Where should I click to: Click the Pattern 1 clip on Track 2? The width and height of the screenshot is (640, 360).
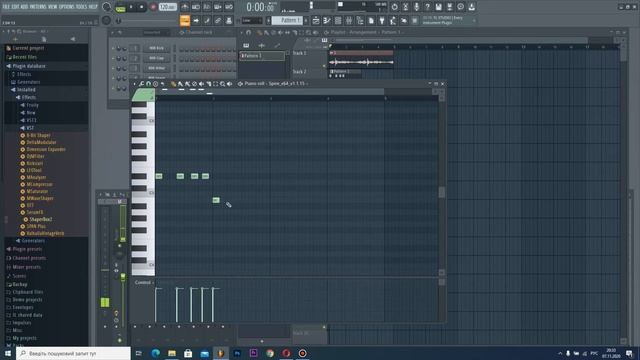(x=345, y=73)
